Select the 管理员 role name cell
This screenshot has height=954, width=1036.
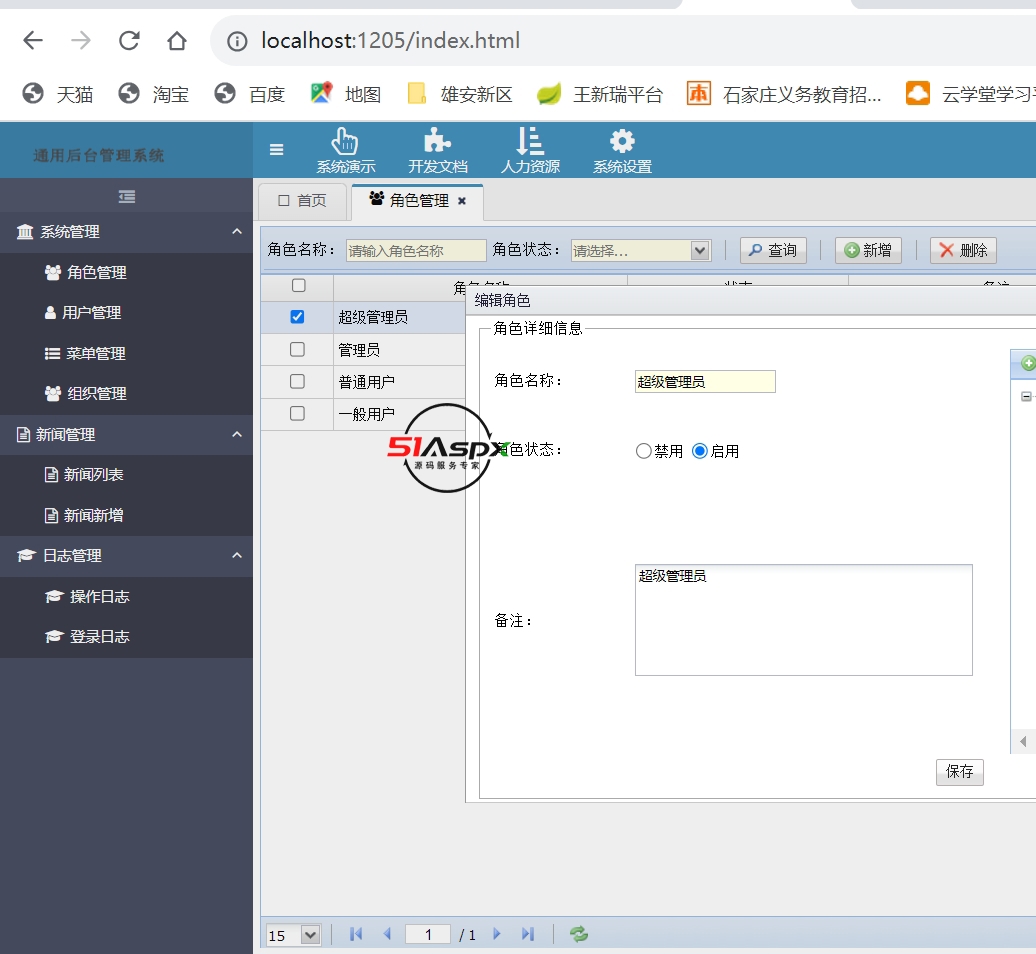click(x=400, y=349)
